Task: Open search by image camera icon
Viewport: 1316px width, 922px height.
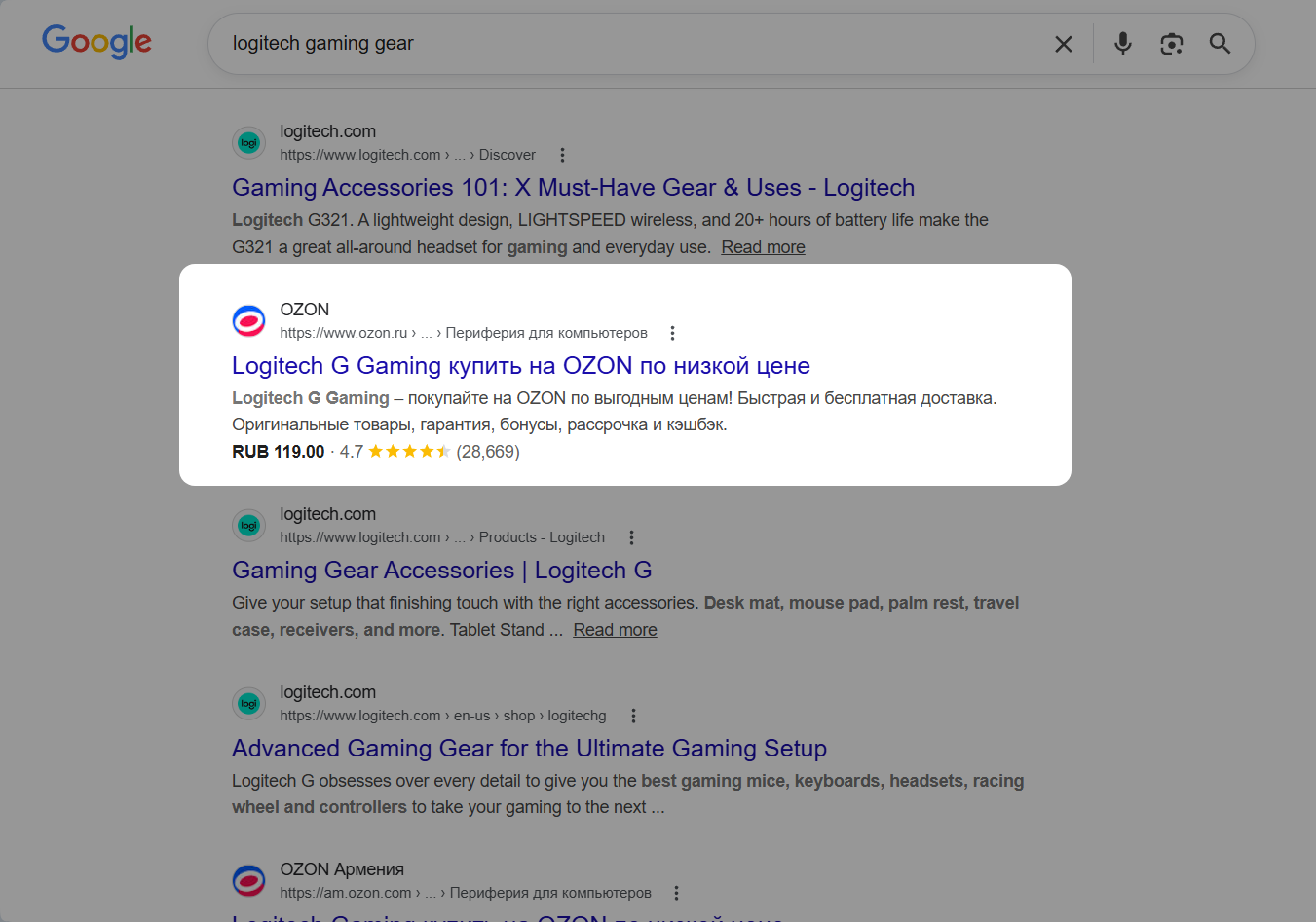Action: point(1171,44)
